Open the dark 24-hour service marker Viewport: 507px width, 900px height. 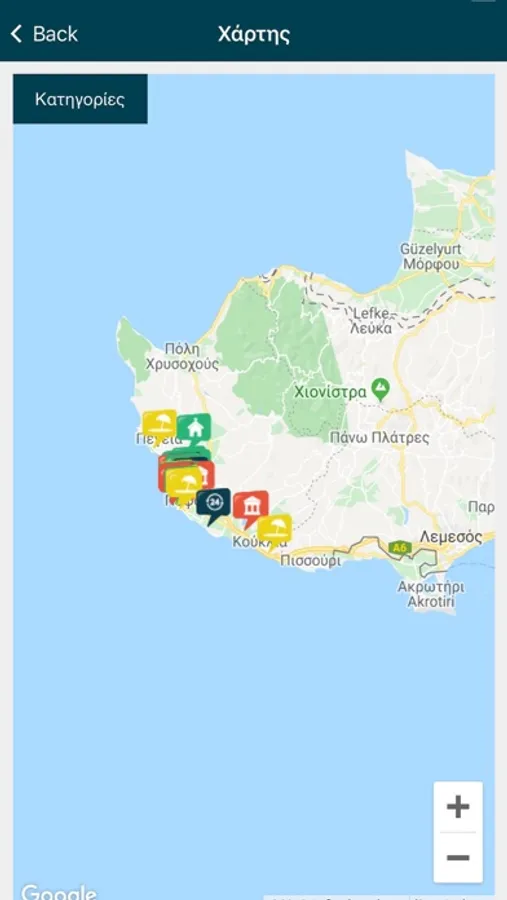coord(214,504)
